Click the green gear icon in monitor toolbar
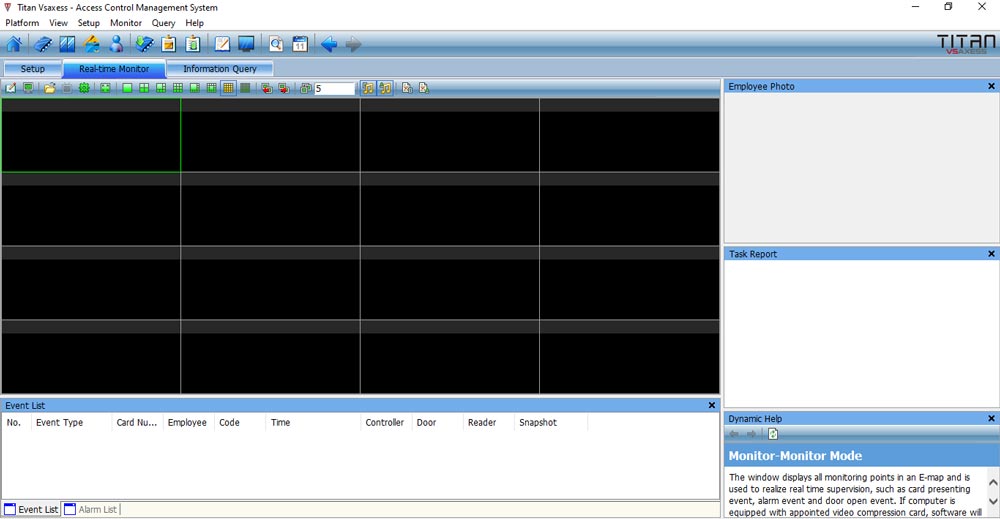Screen dimensions: 1000x519 pos(85,89)
